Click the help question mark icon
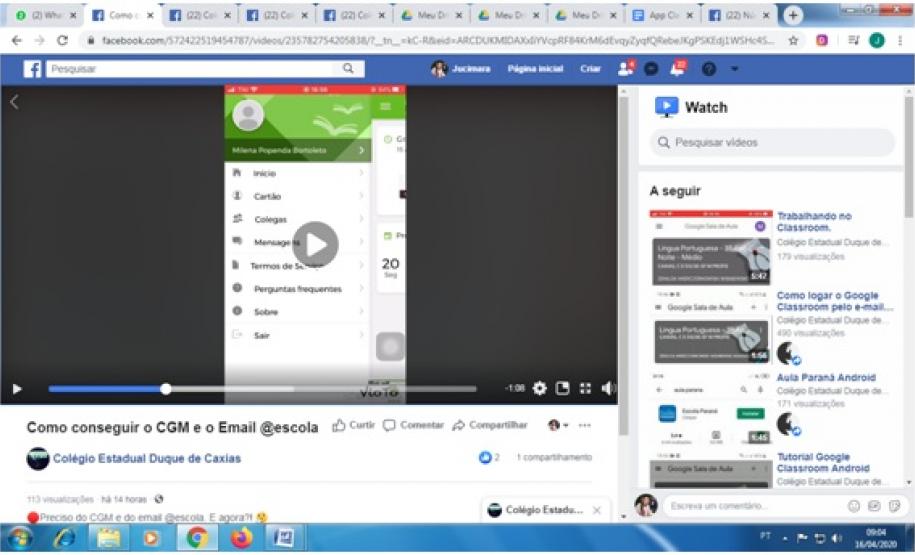The width and height of the screenshot is (915, 555). (x=708, y=69)
